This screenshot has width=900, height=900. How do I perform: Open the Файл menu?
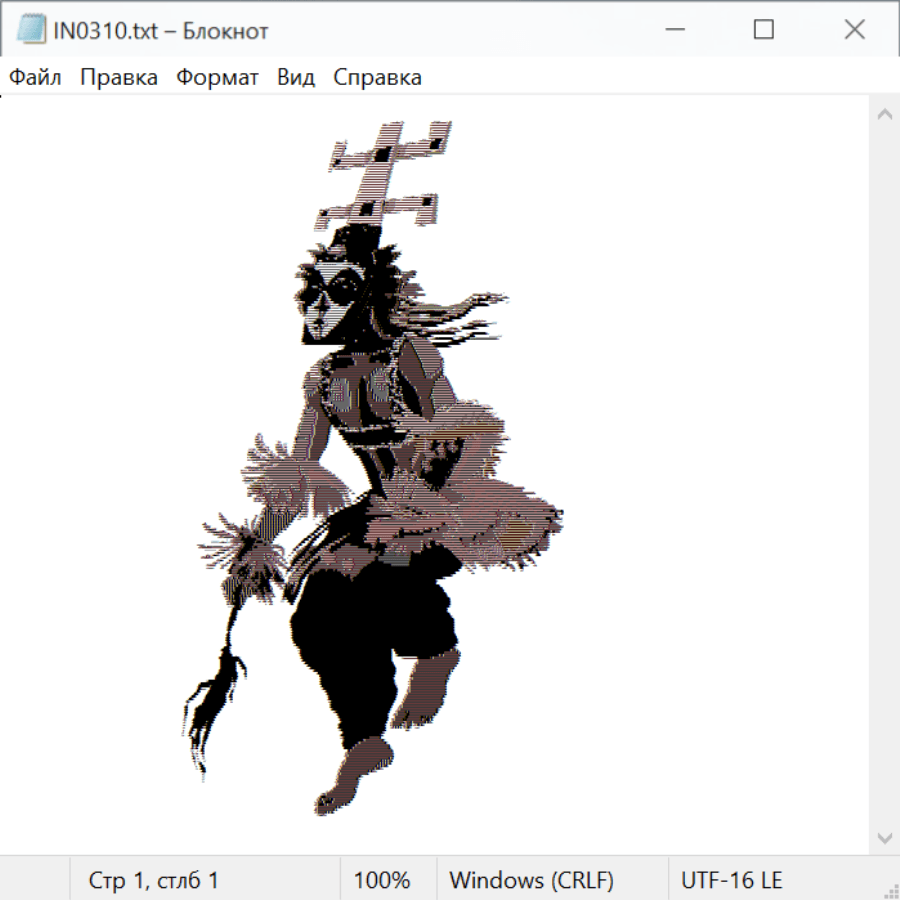coord(36,77)
